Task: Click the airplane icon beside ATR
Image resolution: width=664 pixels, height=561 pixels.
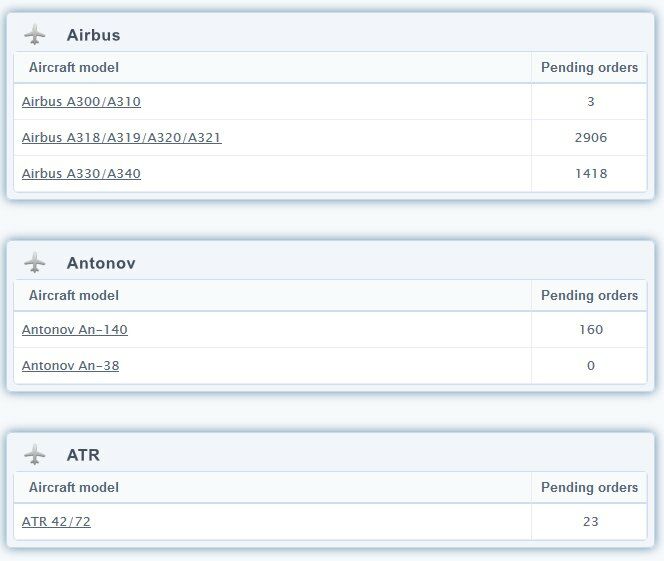Action: tap(35, 455)
